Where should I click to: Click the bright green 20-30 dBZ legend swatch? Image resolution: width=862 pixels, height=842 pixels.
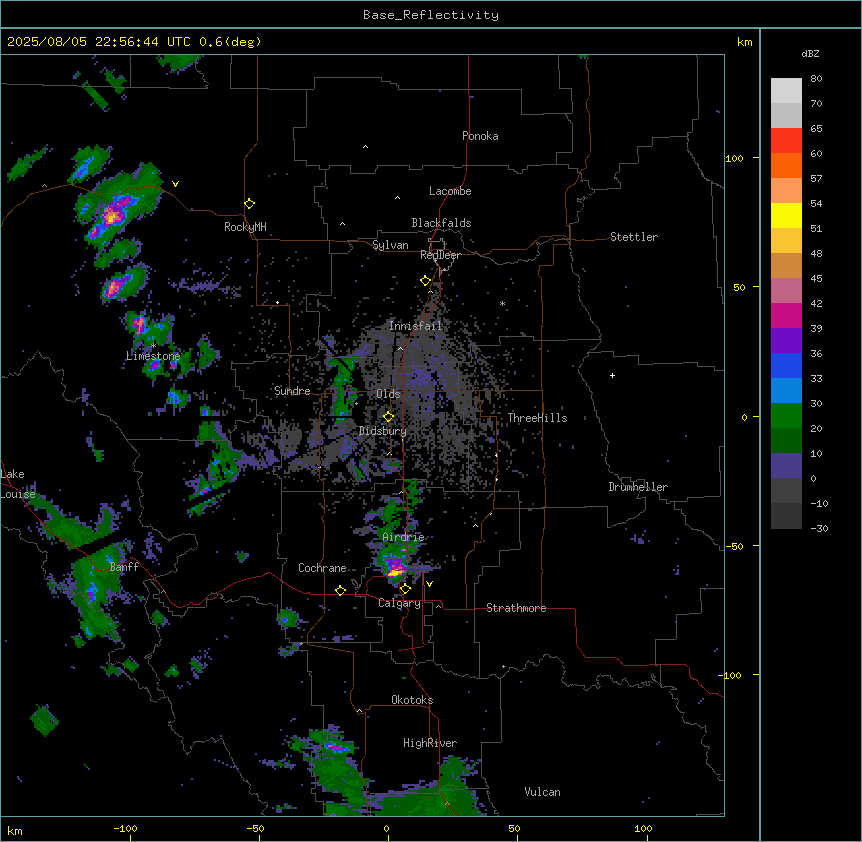point(786,416)
